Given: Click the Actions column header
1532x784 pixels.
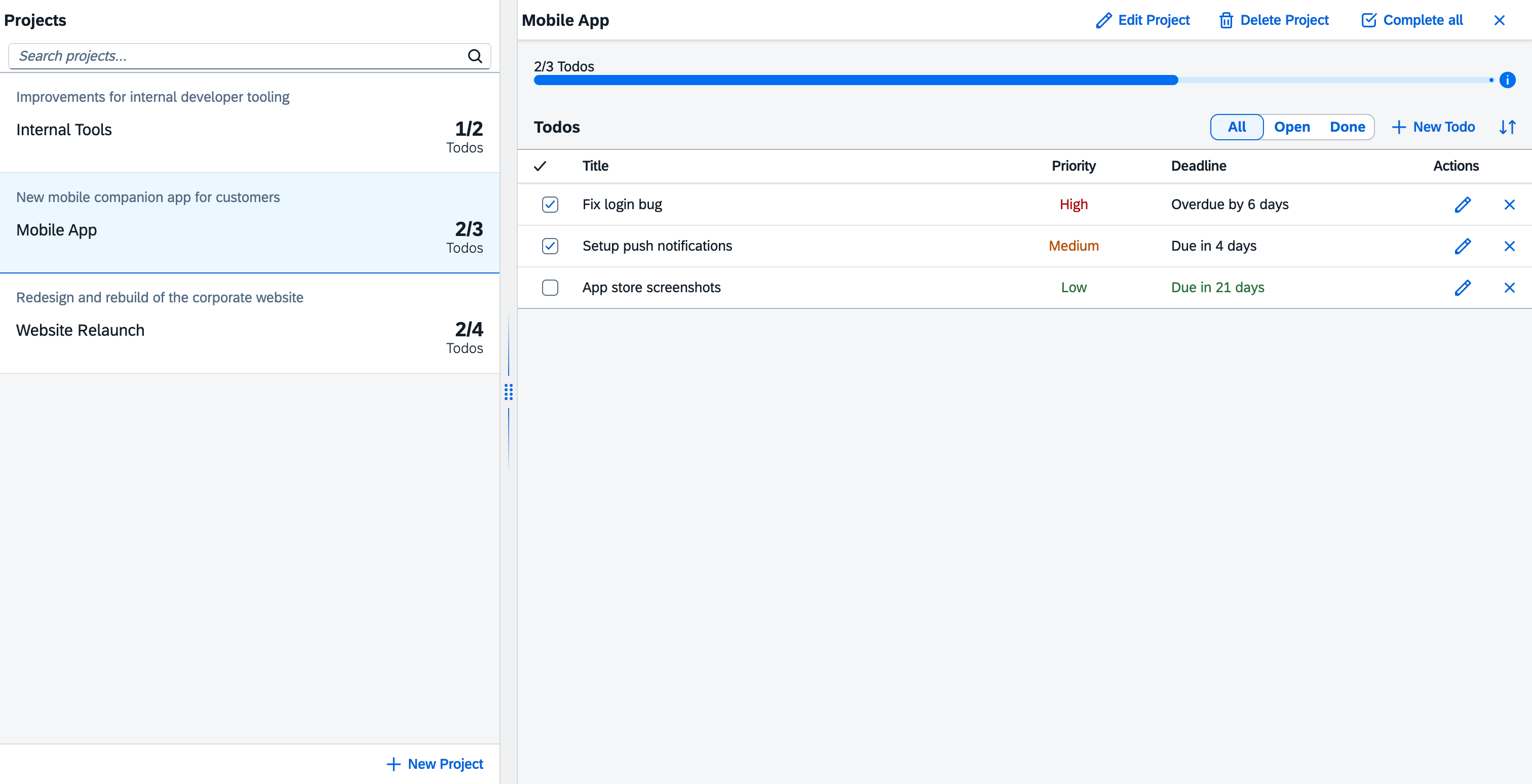Looking at the screenshot, I should coord(1456,166).
